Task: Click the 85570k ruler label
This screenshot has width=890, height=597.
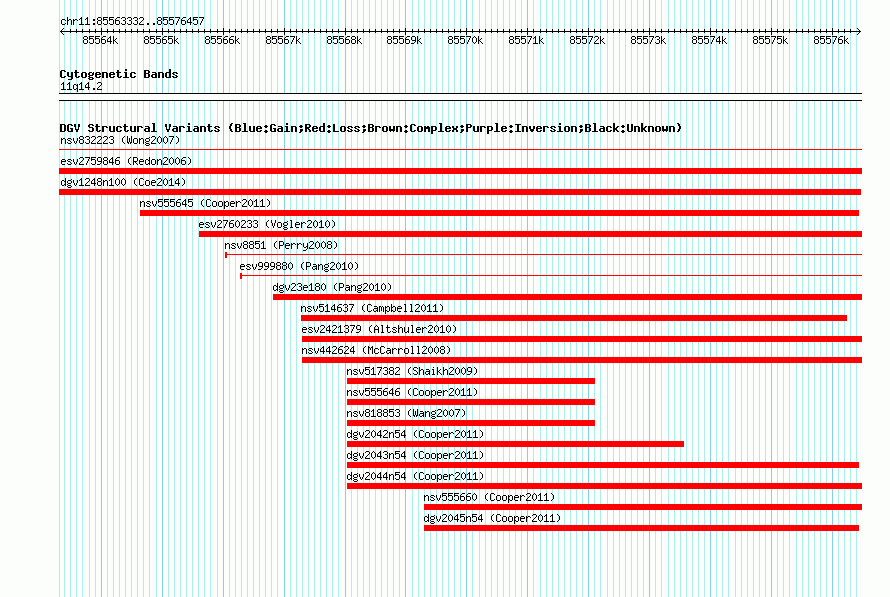Action: 465,40
